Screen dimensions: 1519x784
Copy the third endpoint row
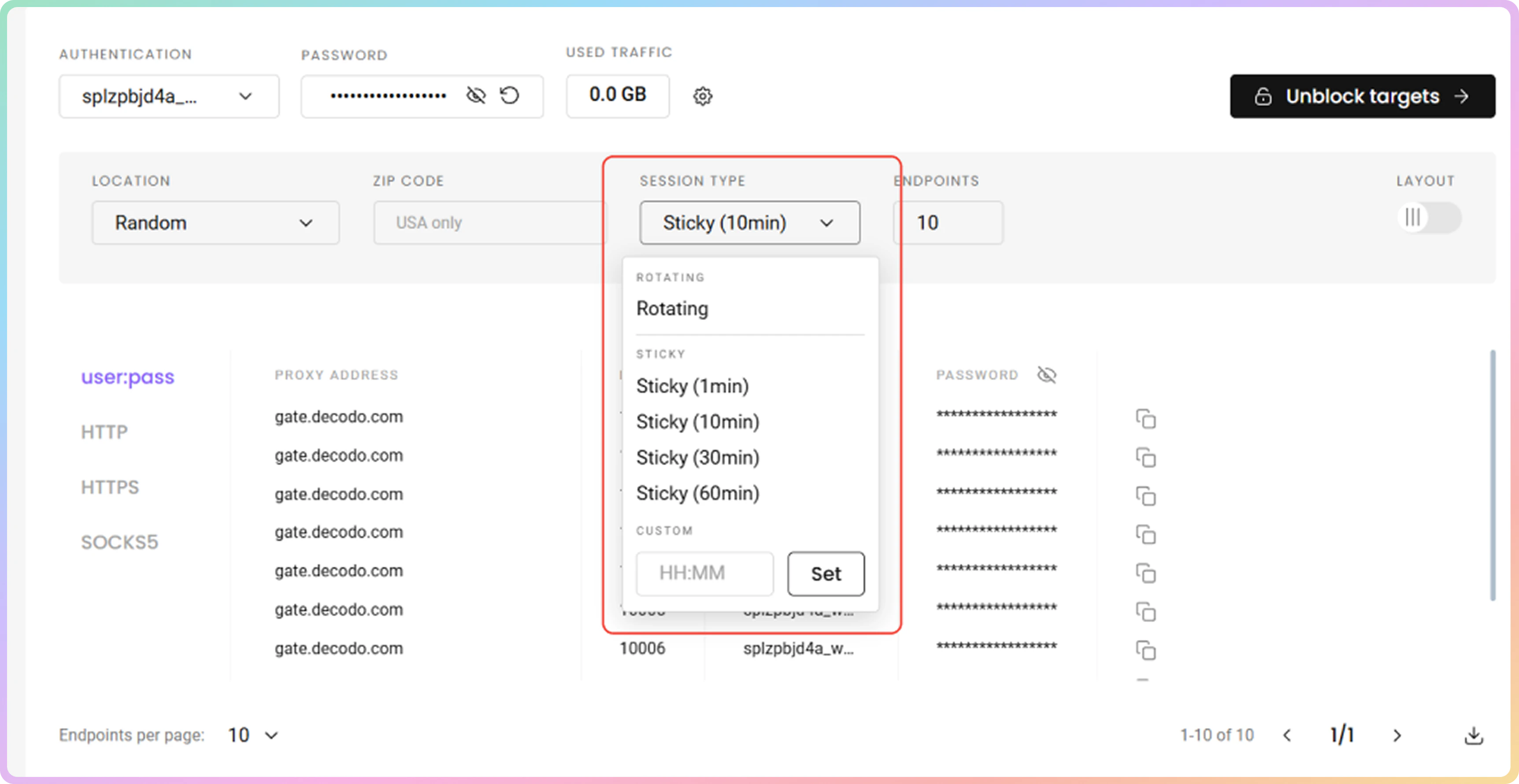(1146, 496)
